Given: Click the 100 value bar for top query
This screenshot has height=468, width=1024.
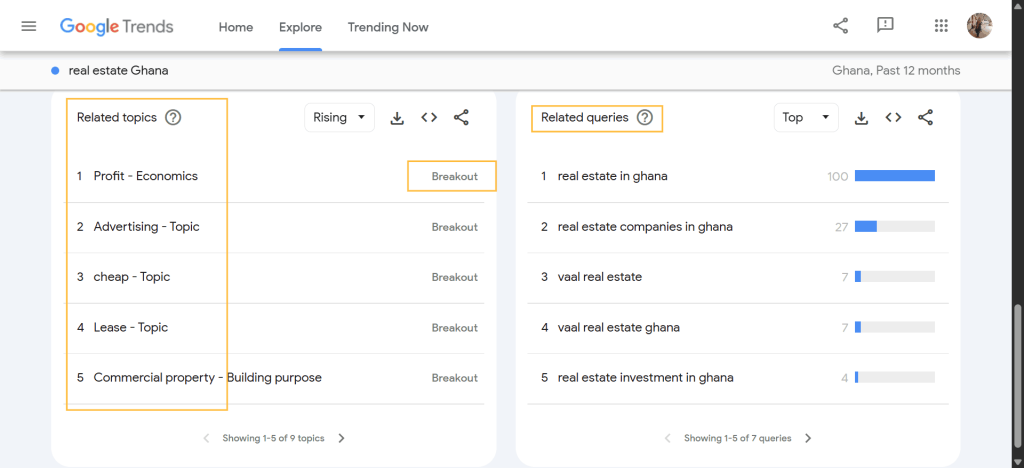Looking at the screenshot, I should pyautogui.click(x=895, y=176).
